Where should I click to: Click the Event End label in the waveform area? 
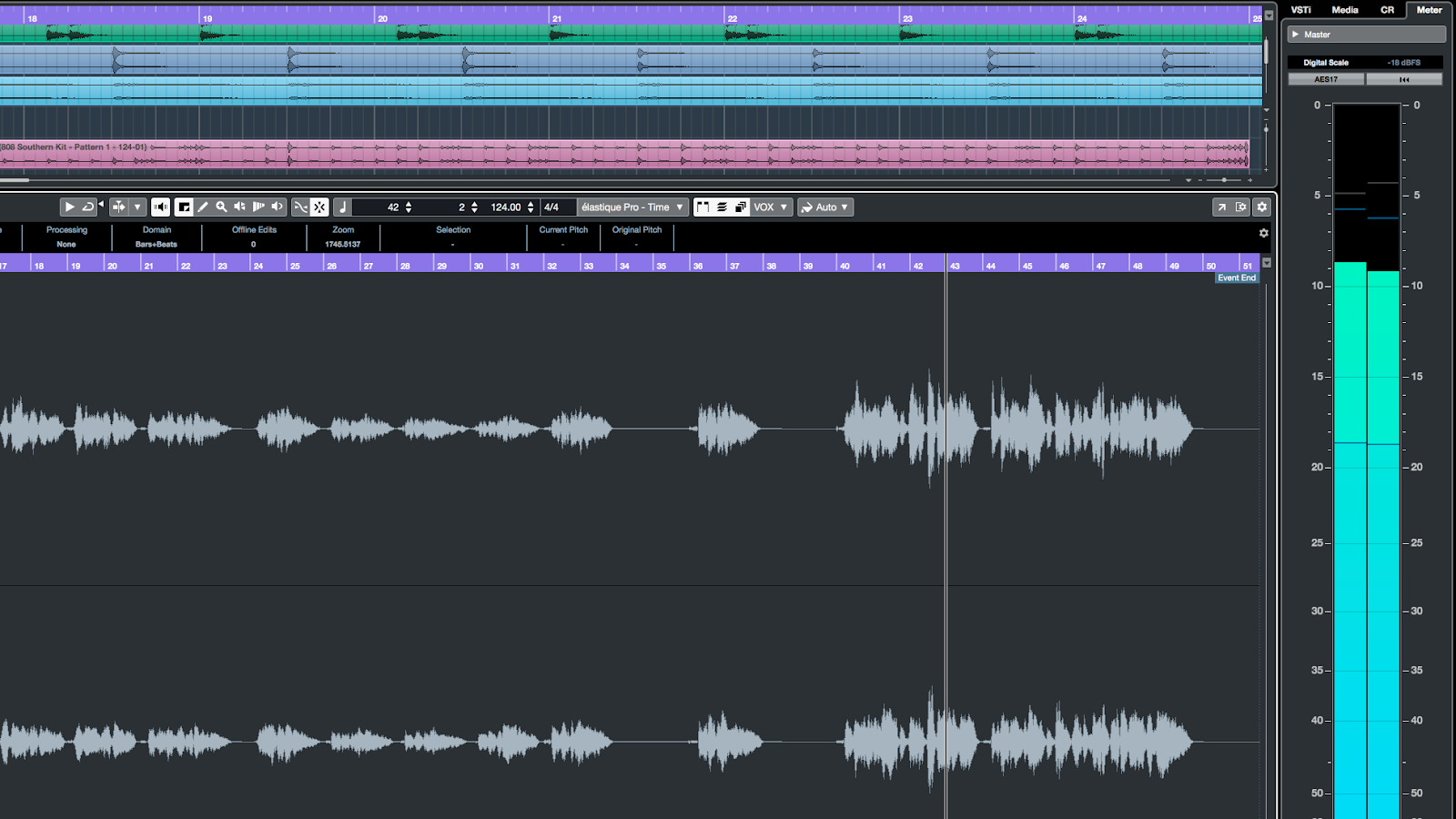click(1237, 278)
